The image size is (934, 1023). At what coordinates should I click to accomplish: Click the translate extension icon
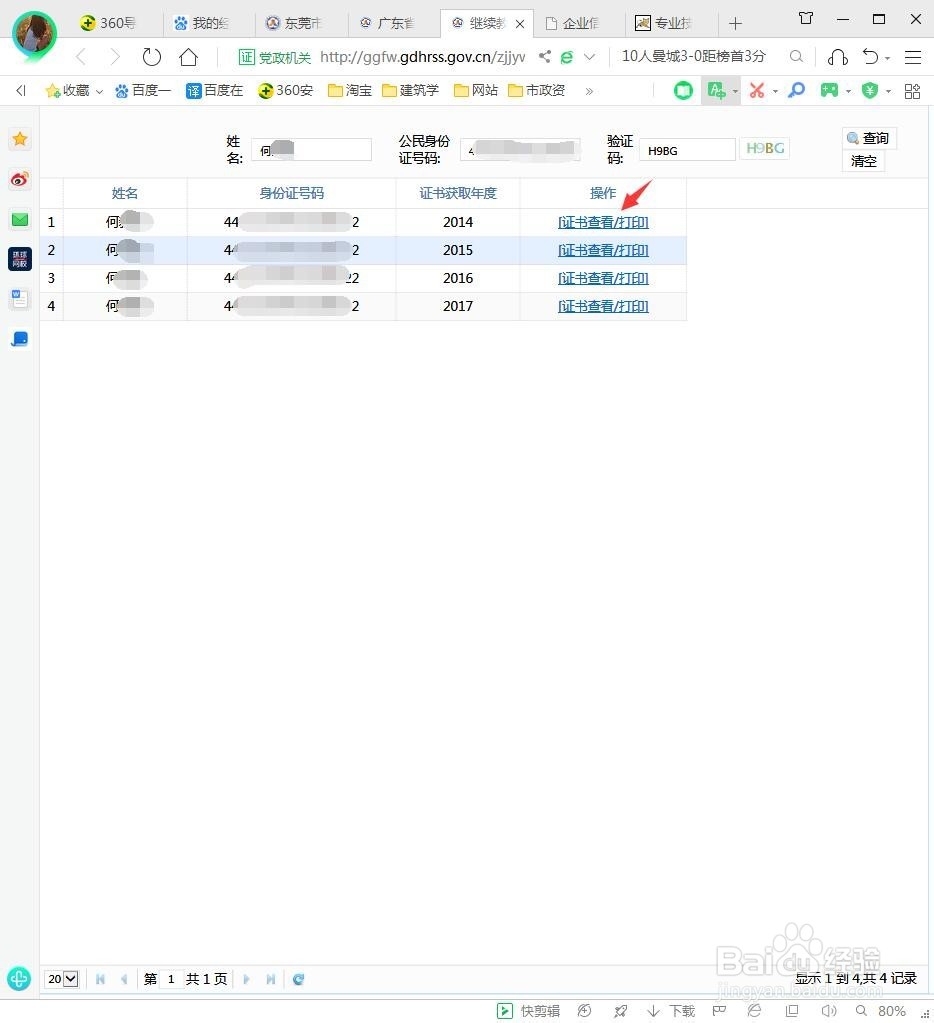click(716, 91)
